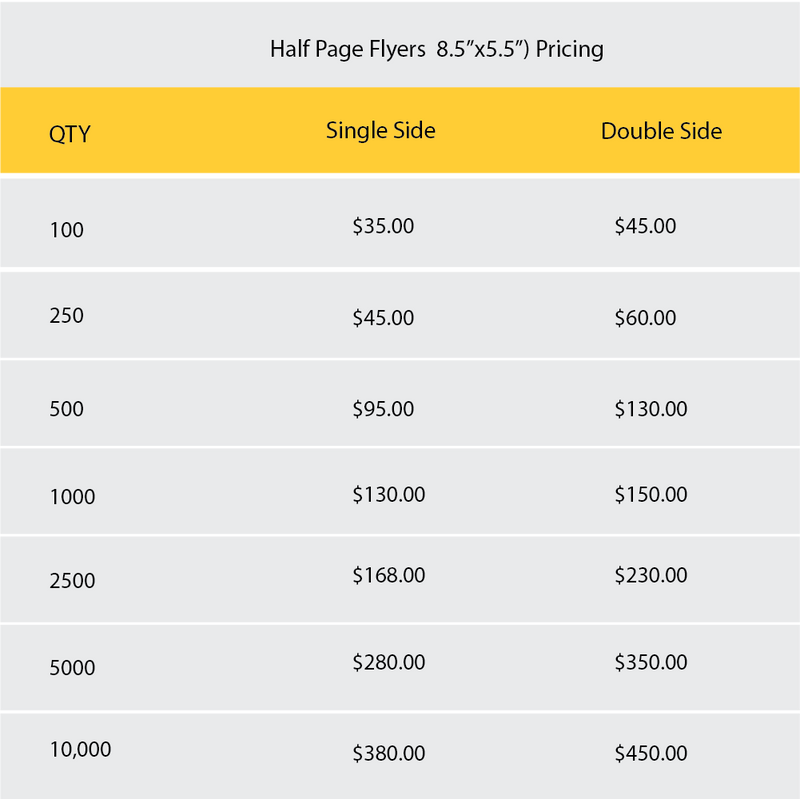Image resolution: width=800 pixels, height=799 pixels.
Task: Select the 100 quantity row label
Action: click(x=67, y=230)
